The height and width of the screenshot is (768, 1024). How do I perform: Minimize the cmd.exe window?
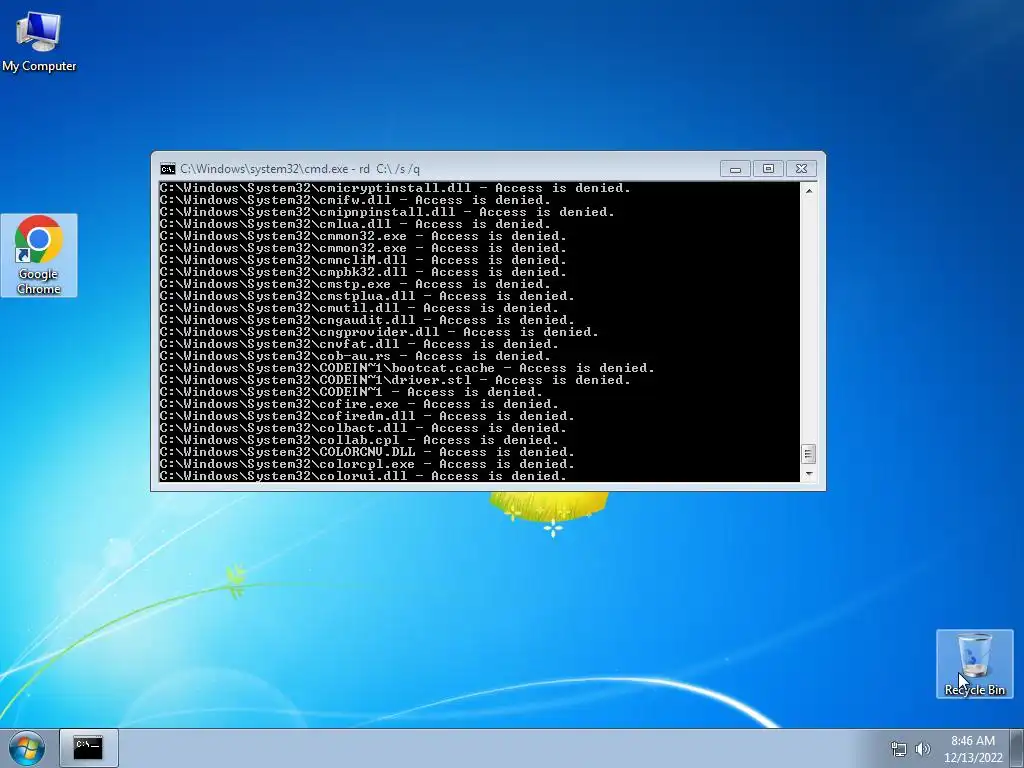pos(735,169)
